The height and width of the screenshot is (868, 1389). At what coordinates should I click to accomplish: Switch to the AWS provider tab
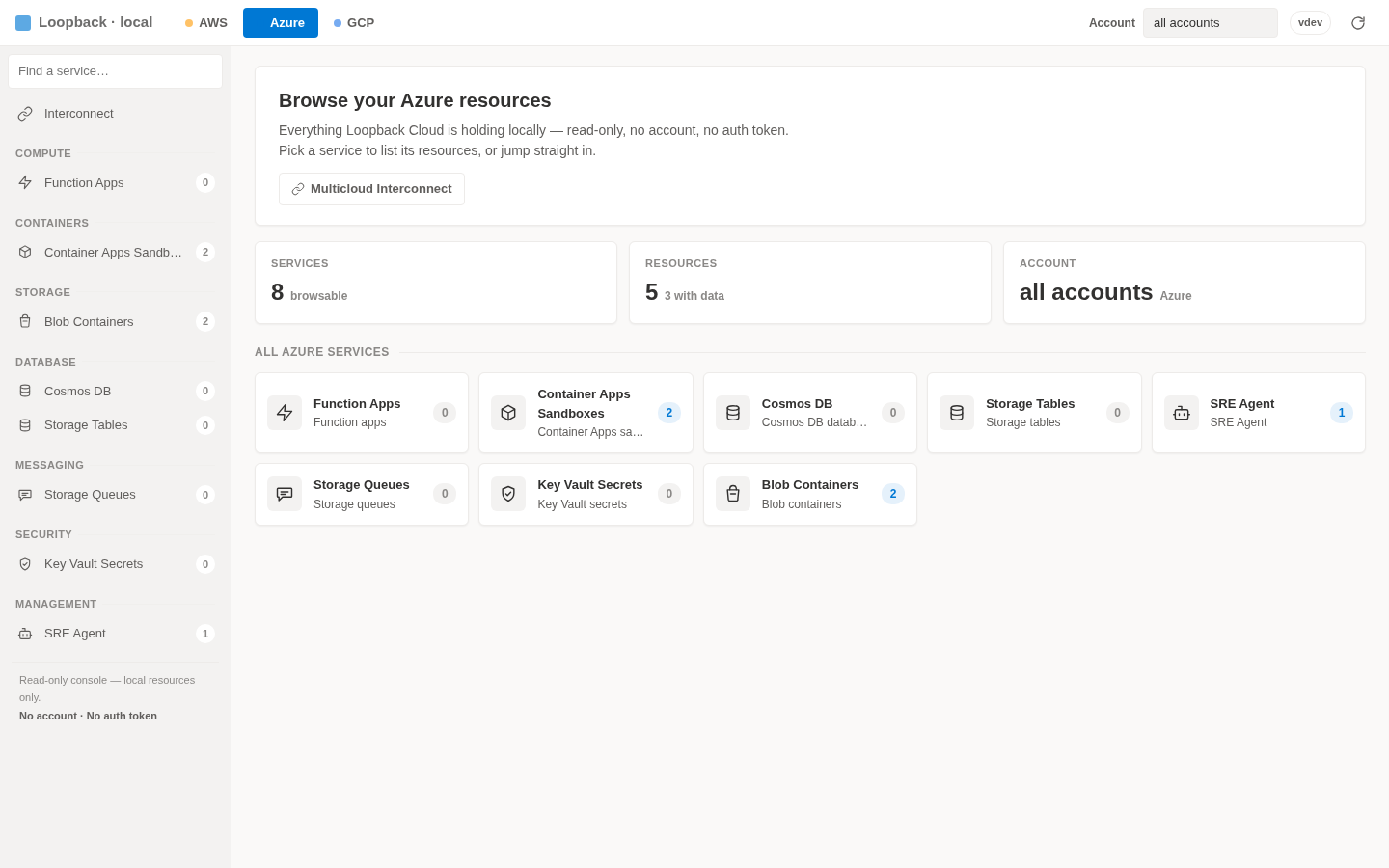tap(206, 23)
